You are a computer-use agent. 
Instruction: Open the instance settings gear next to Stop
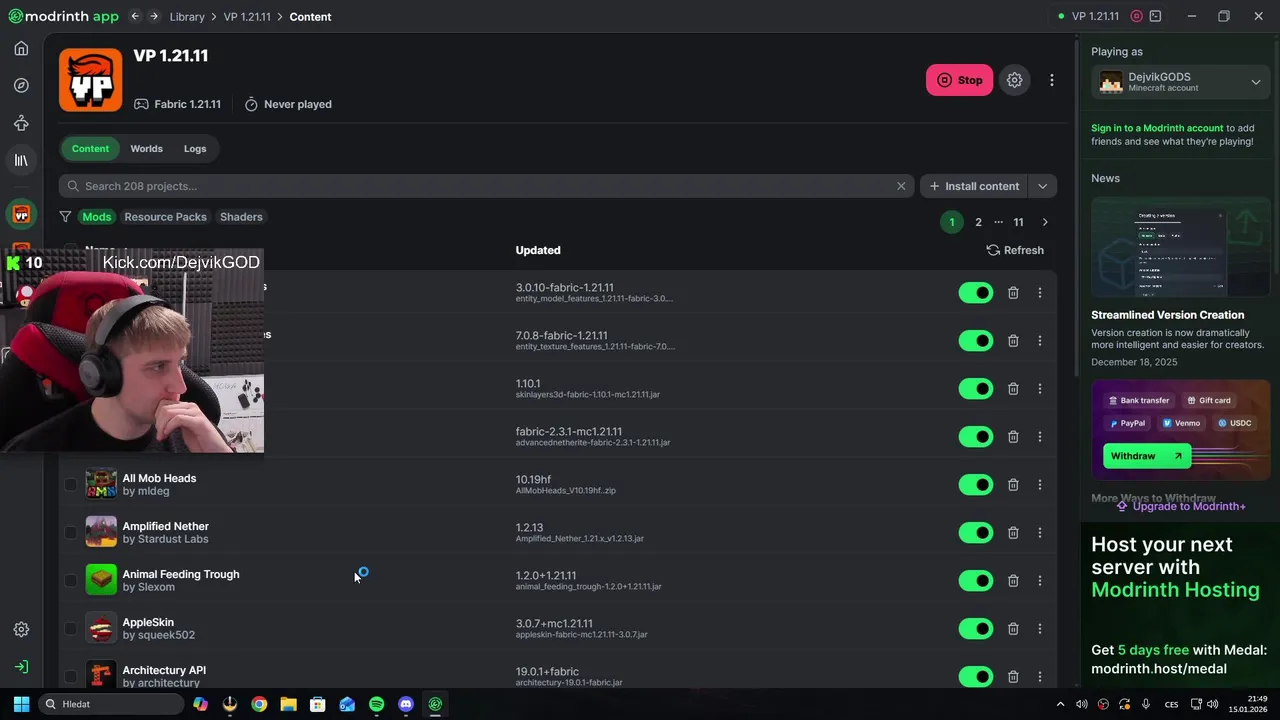tap(1014, 80)
